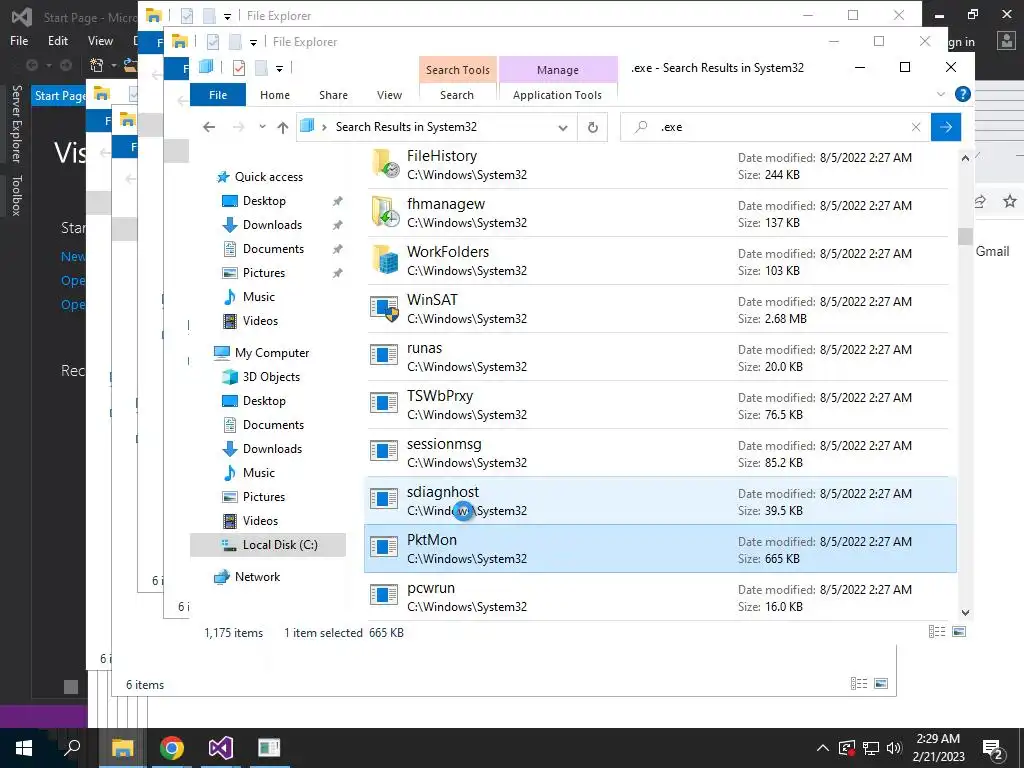
Task: Click the TSWbPrxy application icon
Action: pos(385,403)
